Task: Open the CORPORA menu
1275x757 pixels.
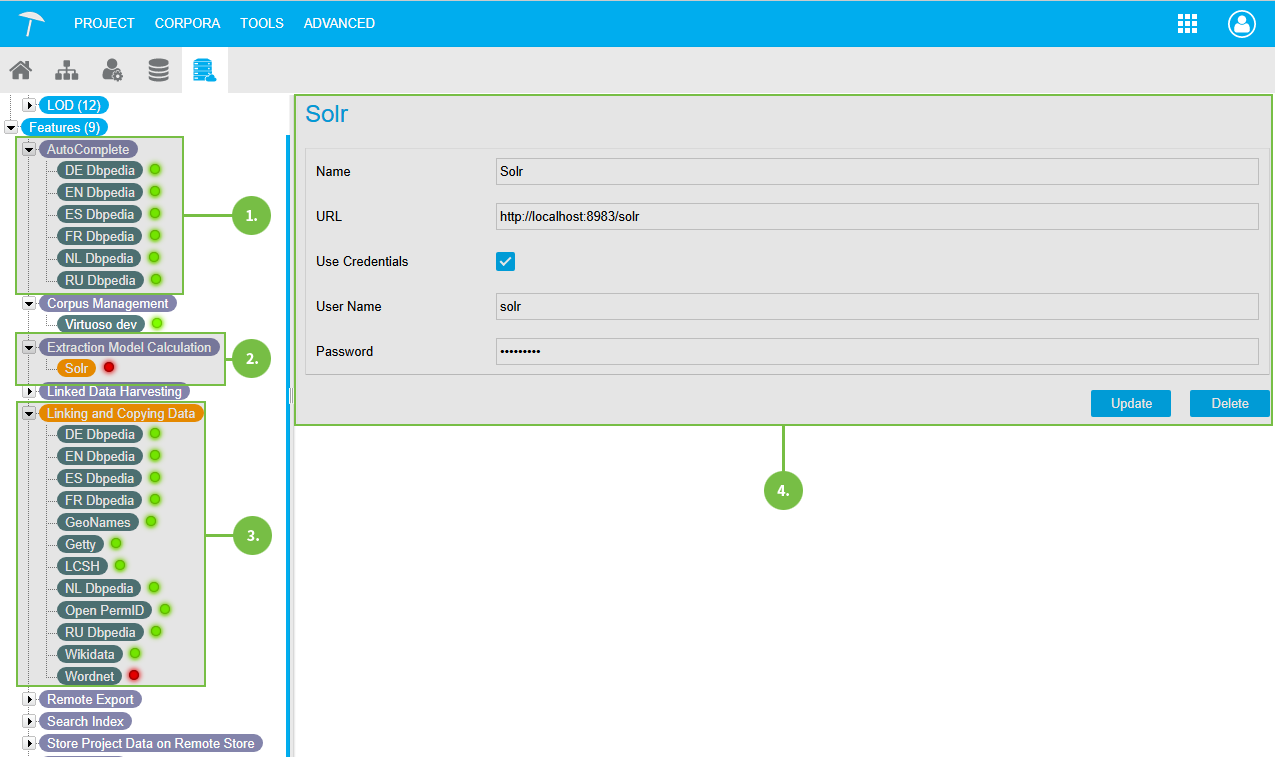Action: (187, 23)
